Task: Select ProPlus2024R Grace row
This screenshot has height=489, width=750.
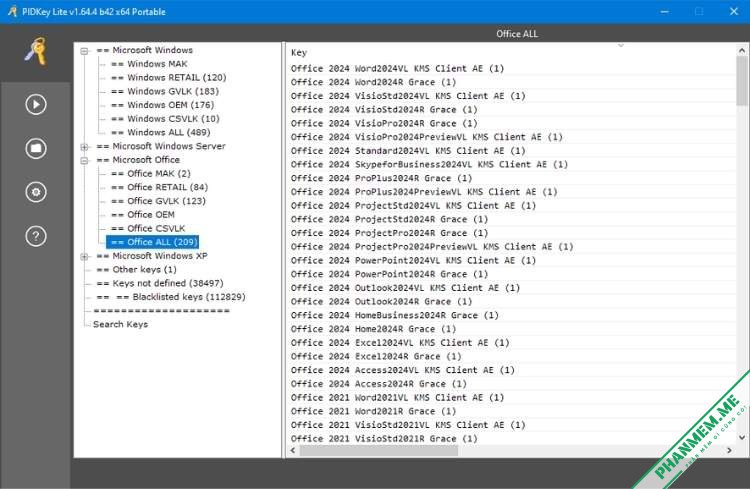Action: pyautogui.click(x=511, y=178)
